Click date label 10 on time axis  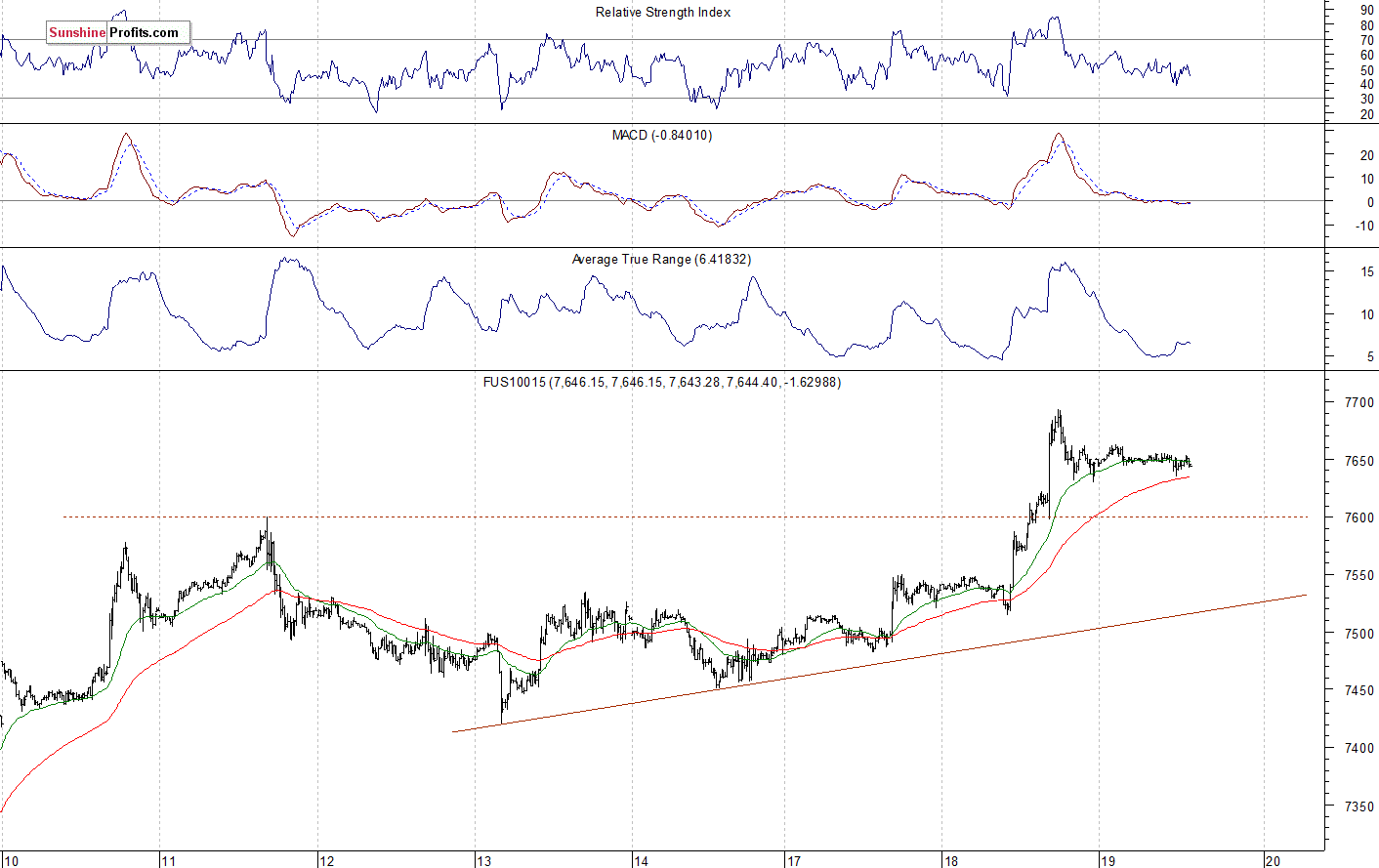coord(11,861)
